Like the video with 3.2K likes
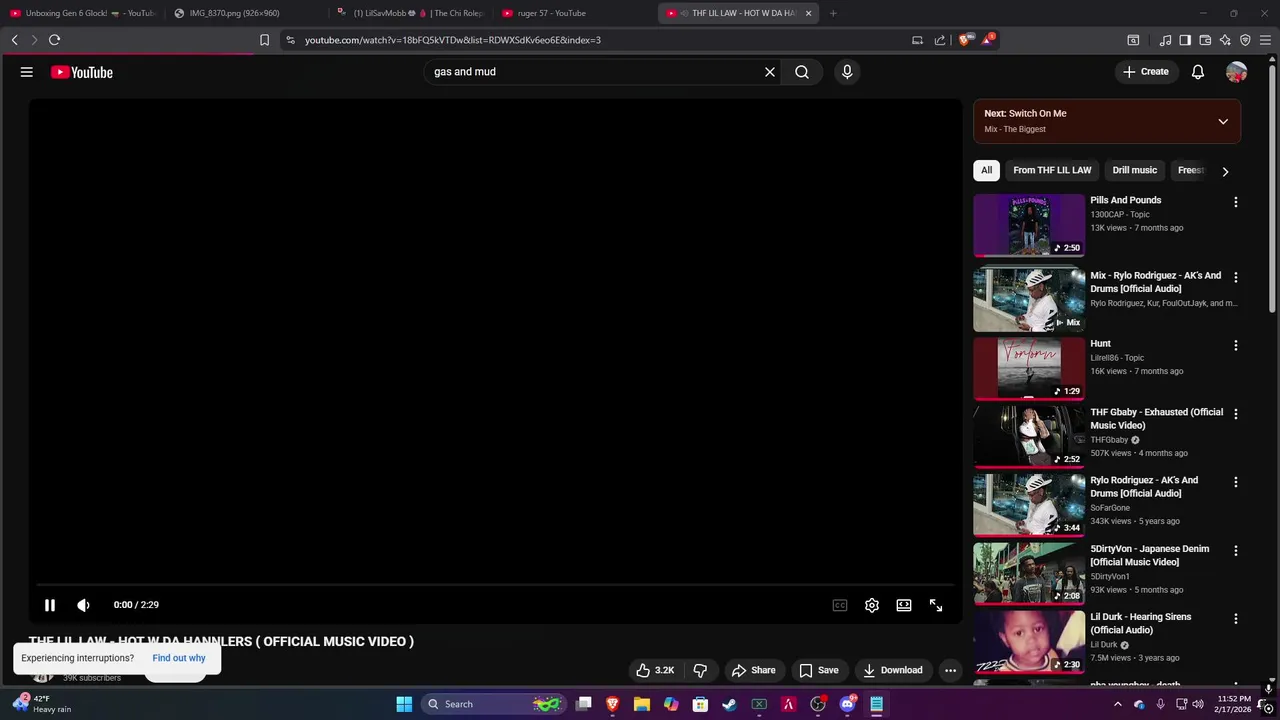Screen dimensions: 1280x720 tap(654, 670)
